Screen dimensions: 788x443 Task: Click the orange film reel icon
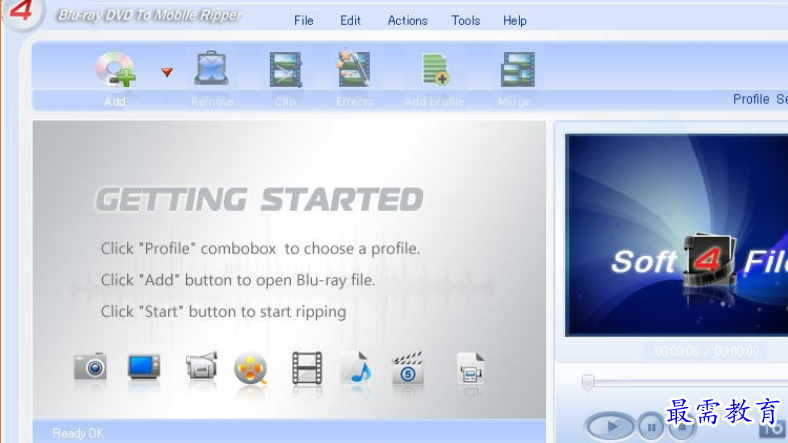coord(251,369)
